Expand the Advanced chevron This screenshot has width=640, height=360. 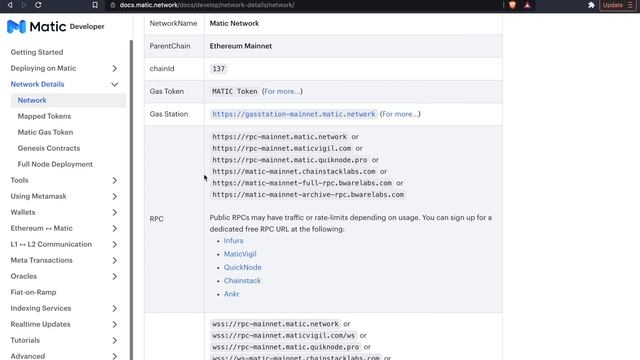pyautogui.click(x=115, y=356)
